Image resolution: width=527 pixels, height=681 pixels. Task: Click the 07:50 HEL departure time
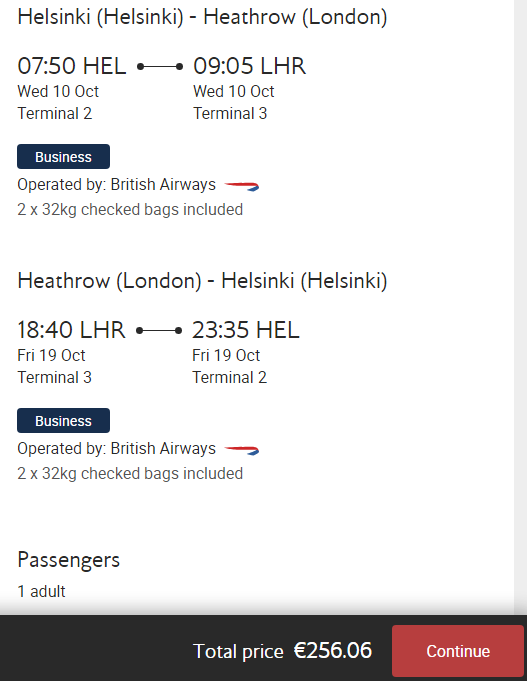pyautogui.click(x=72, y=66)
